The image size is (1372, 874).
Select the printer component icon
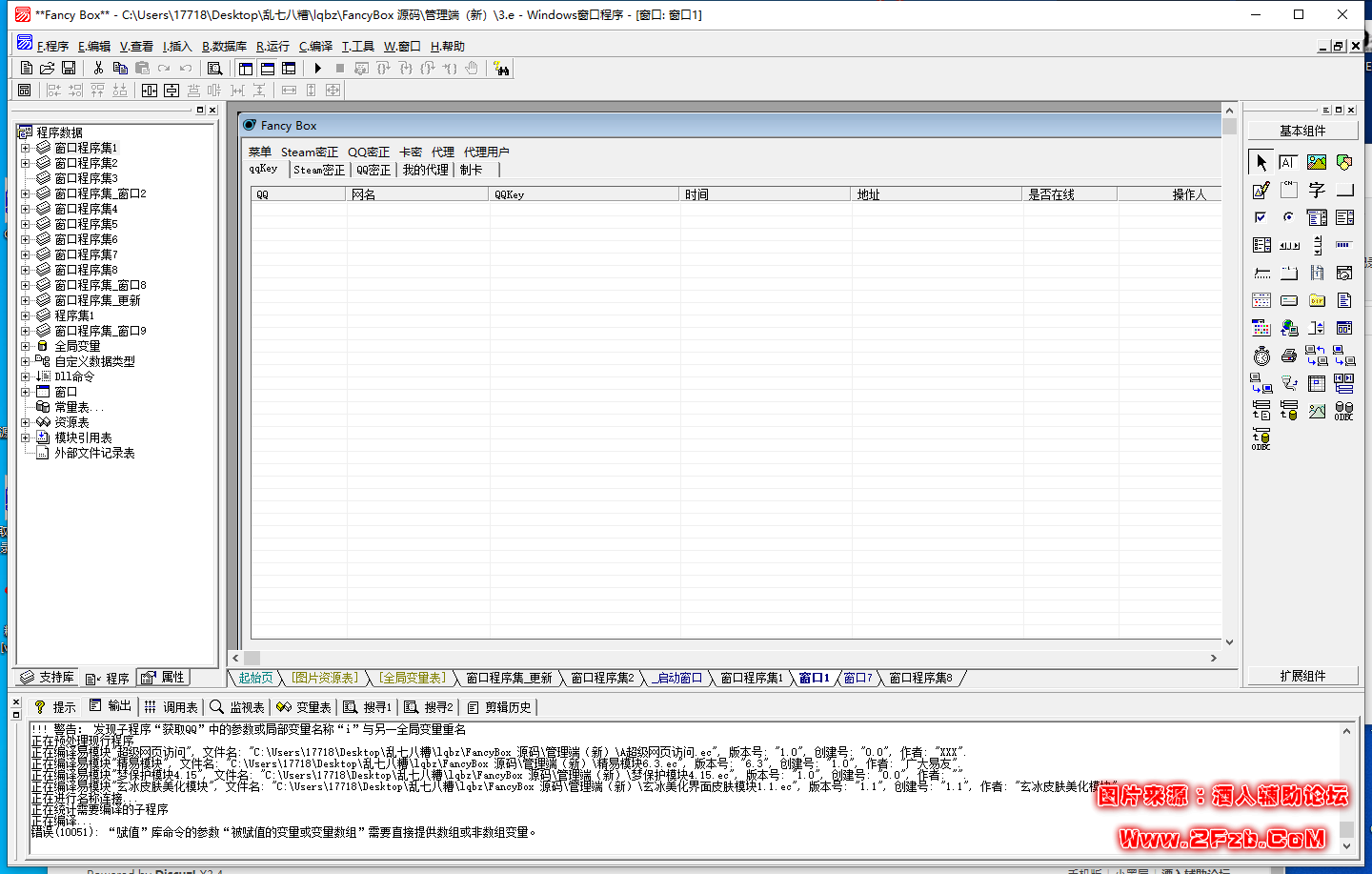coord(1289,356)
